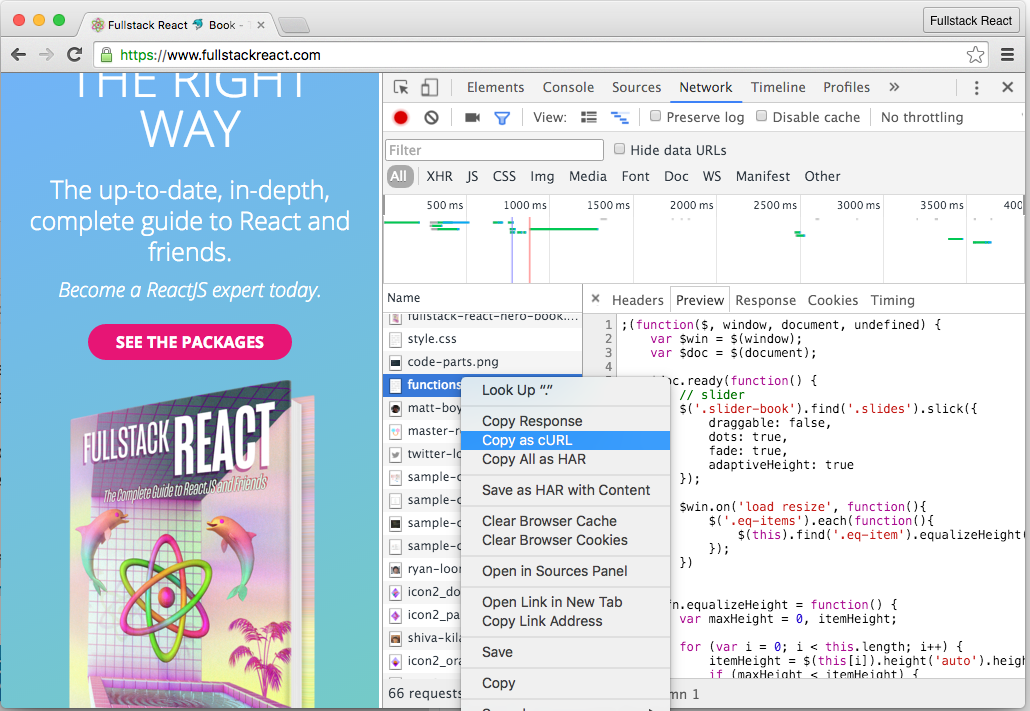Activate the inspect element picker icon
Screen dimensions: 1030x711
pyautogui.click(x=401, y=87)
